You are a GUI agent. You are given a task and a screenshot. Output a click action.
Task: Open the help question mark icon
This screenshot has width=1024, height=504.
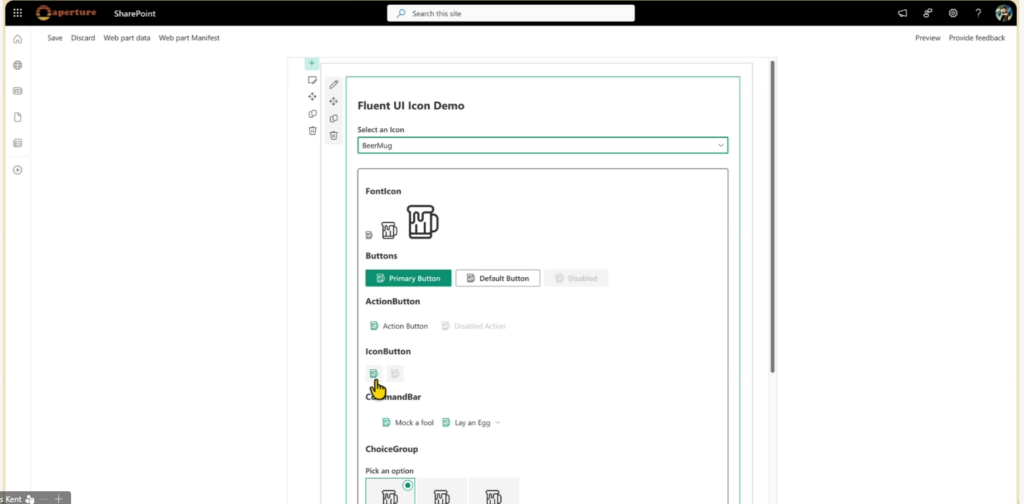point(978,13)
